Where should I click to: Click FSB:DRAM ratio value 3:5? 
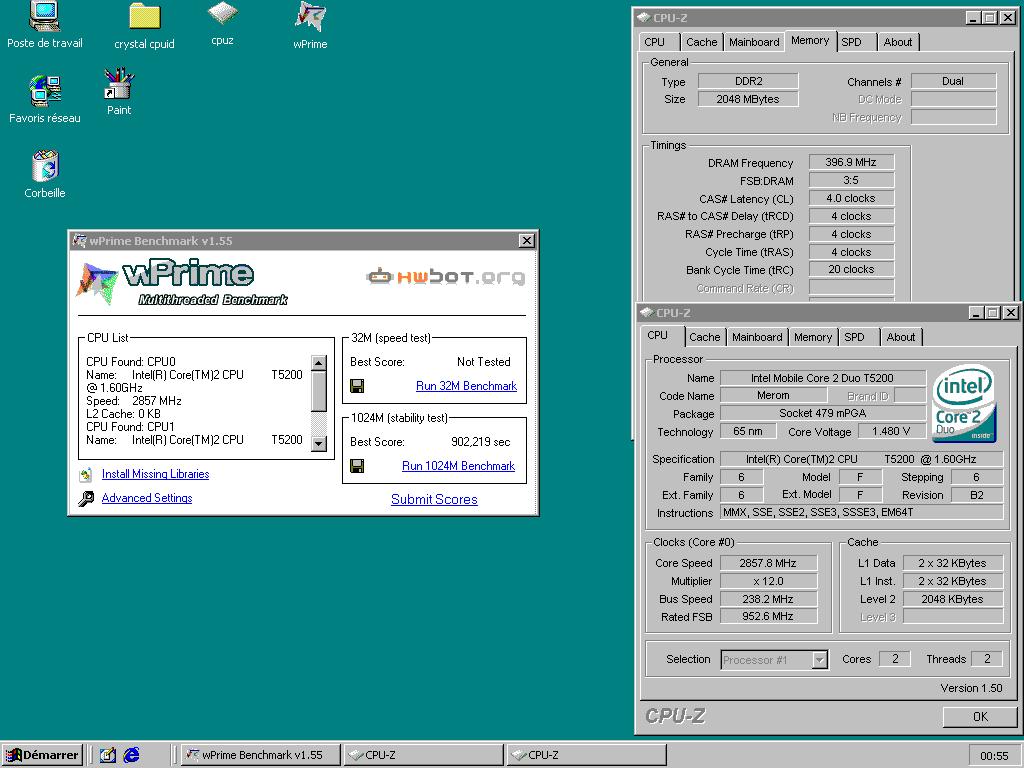pyautogui.click(x=851, y=180)
